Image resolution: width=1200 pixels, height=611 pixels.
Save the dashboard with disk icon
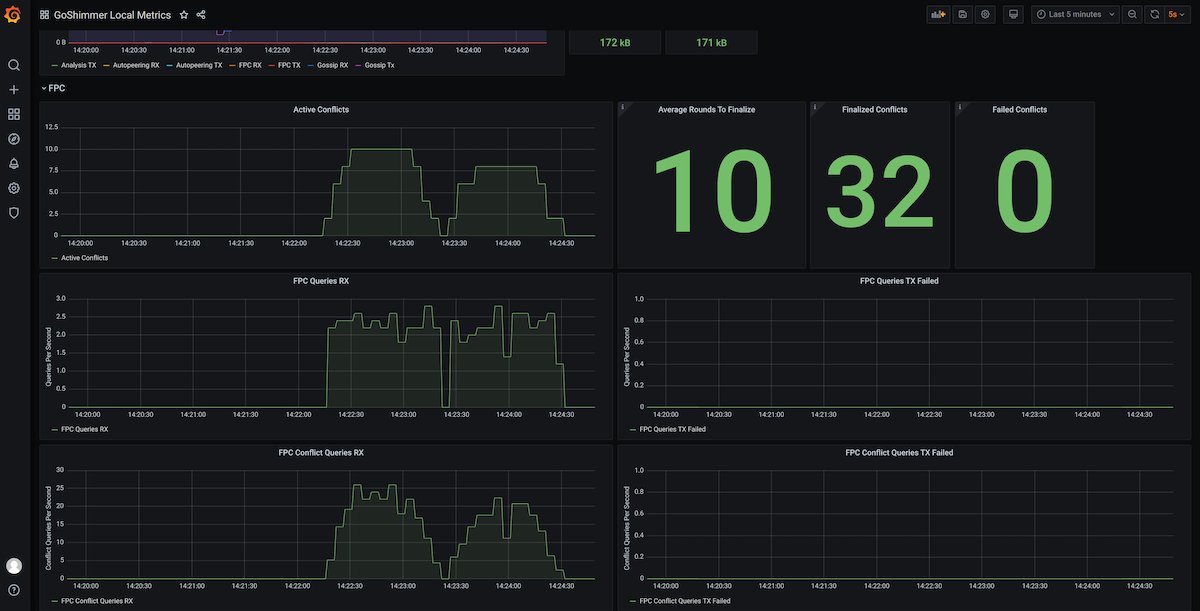(x=963, y=15)
